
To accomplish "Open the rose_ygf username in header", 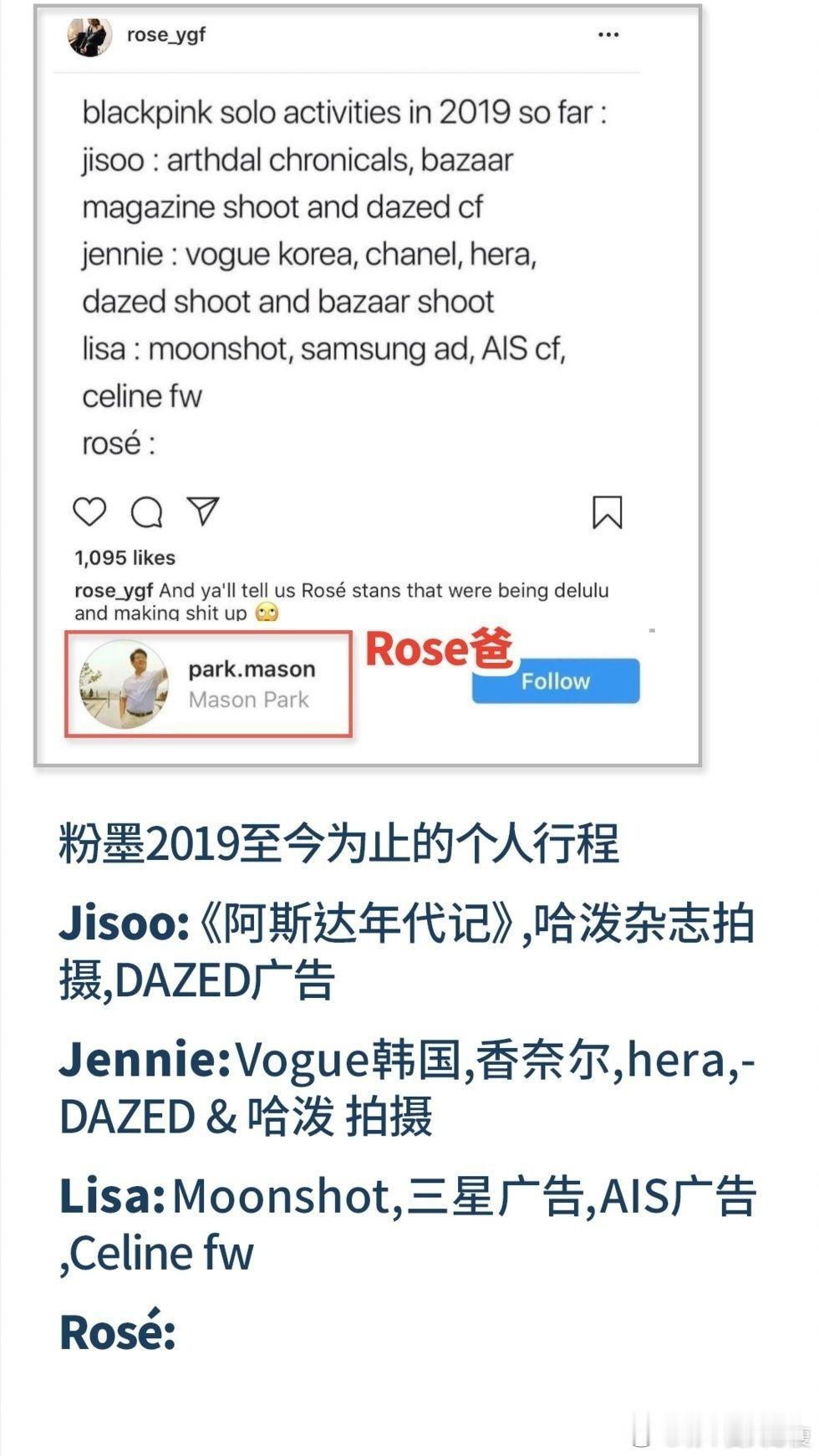I will [166, 34].
